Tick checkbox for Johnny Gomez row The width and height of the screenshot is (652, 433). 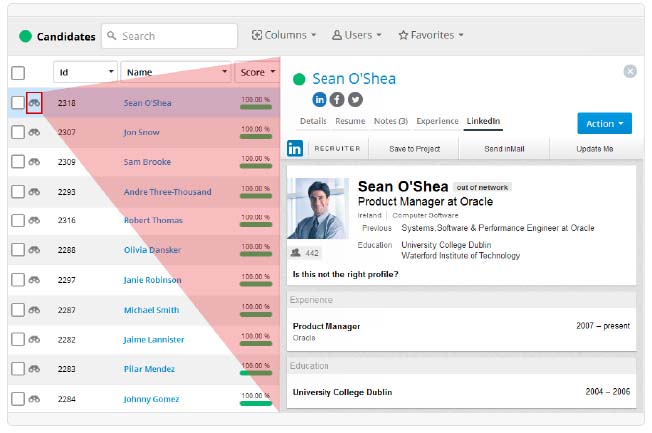[18, 399]
